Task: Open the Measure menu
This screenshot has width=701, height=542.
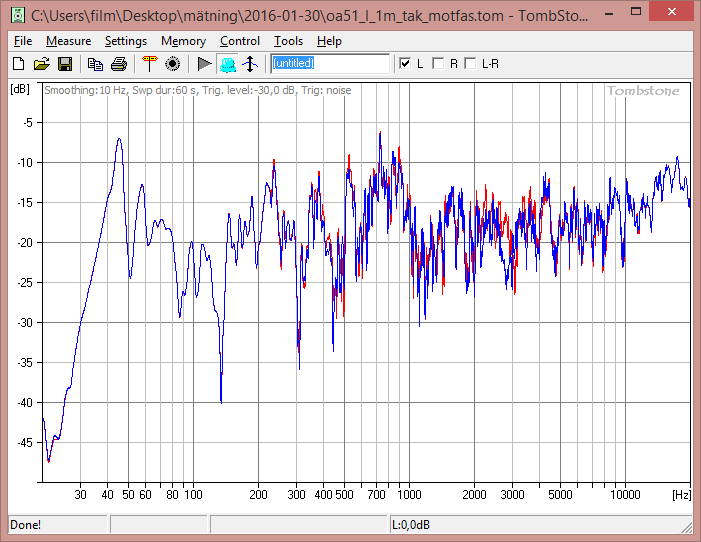Action: pyautogui.click(x=68, y=41)
